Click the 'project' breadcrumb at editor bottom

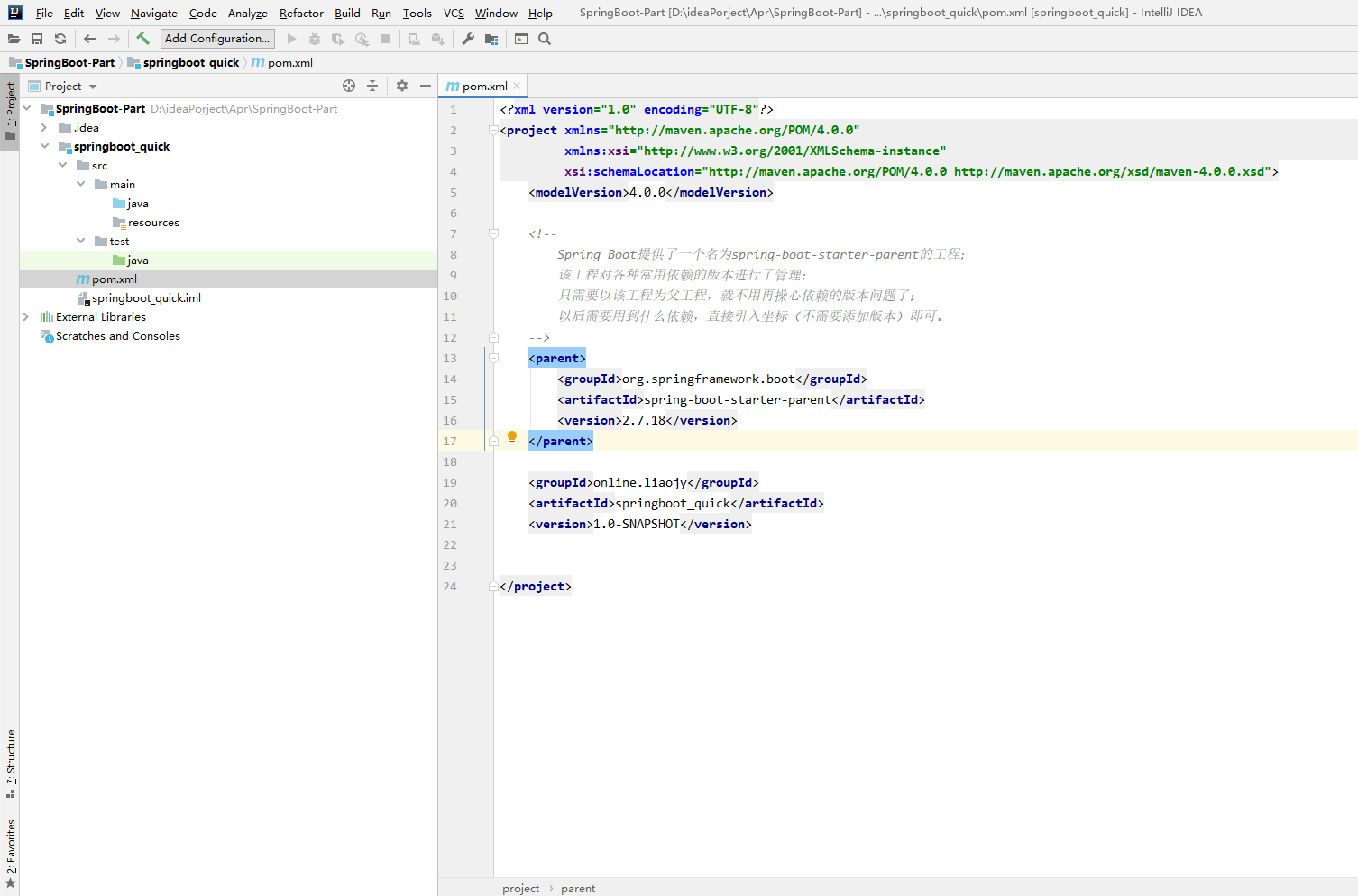coord(521,889)
